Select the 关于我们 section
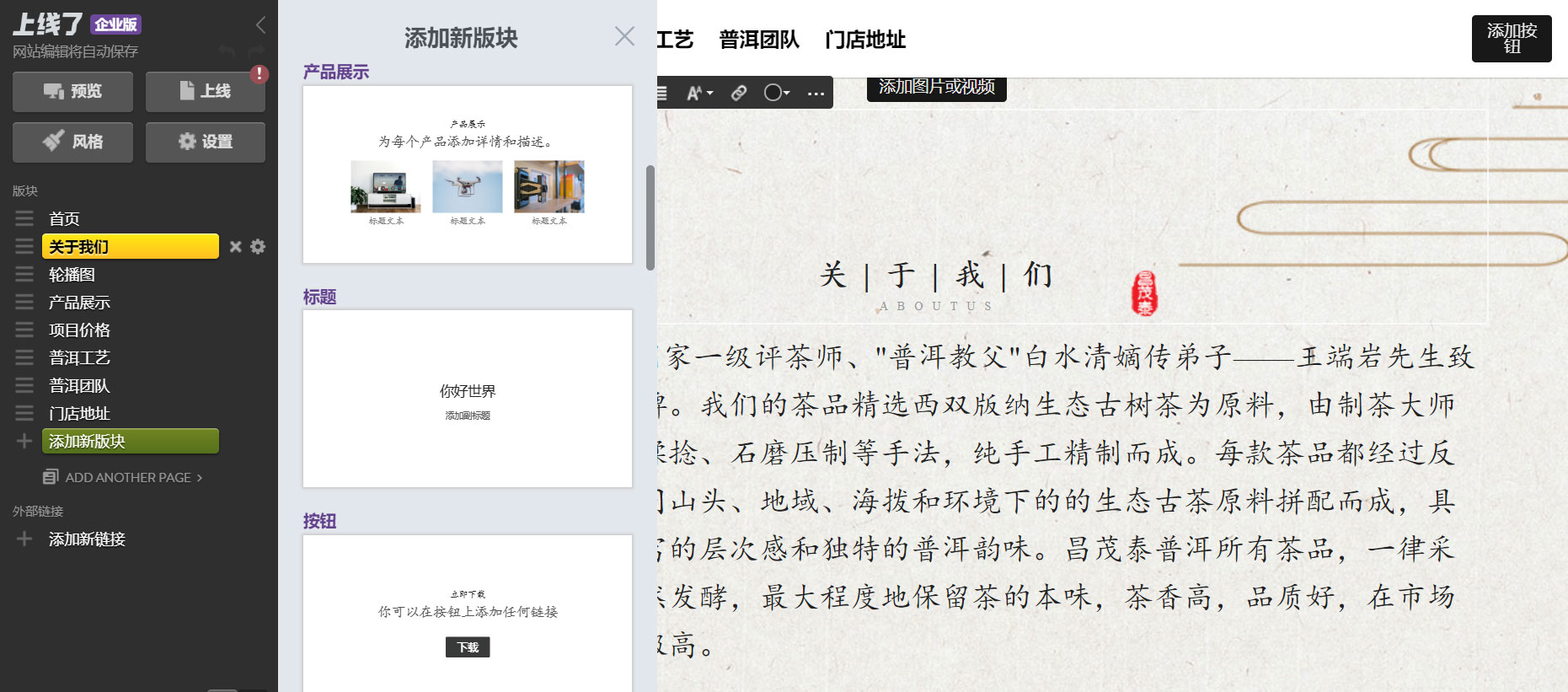The width and height of the screenshot is (1568, 692). pos(131,246)
